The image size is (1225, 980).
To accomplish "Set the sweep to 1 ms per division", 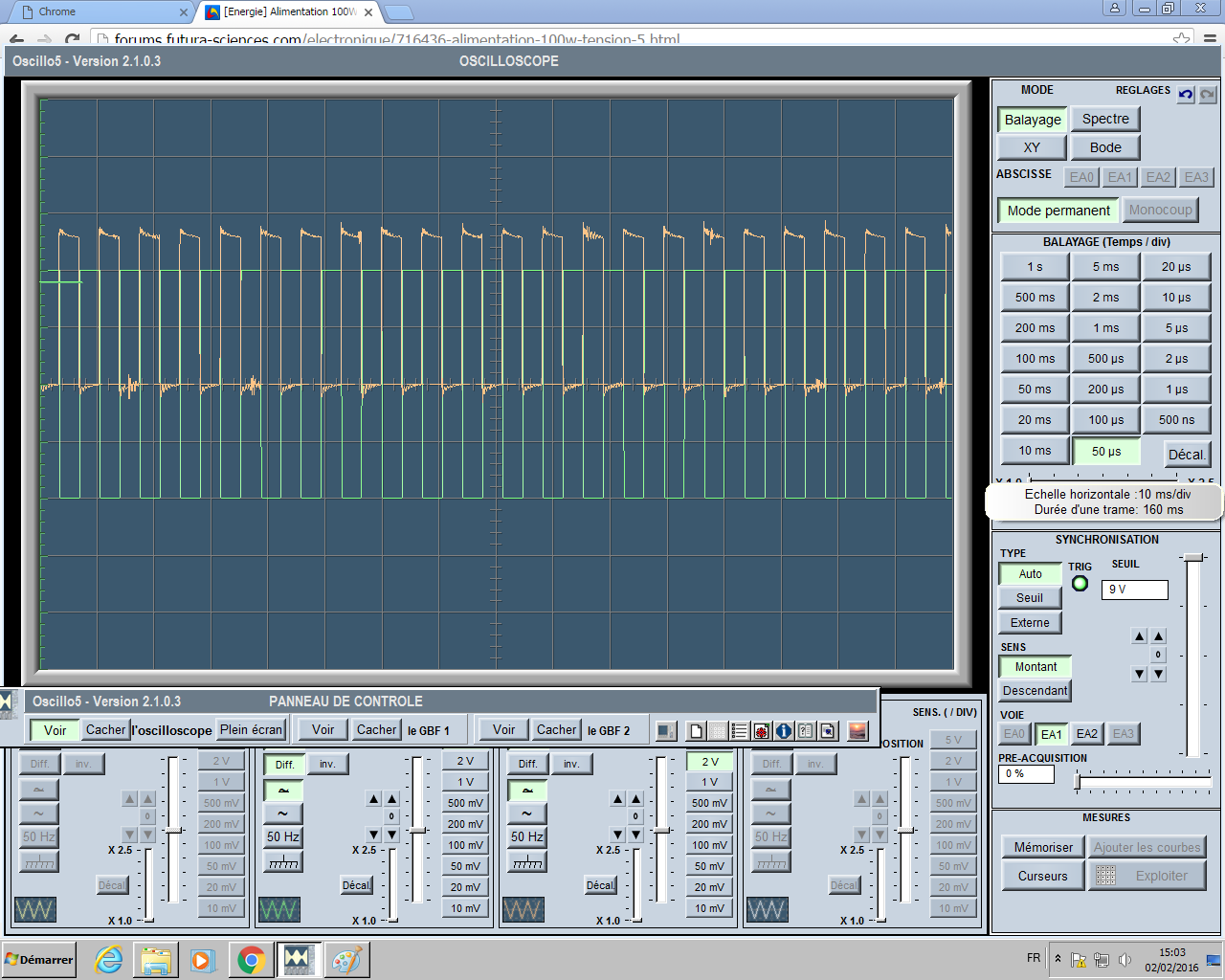I will (x=1105, y=327).
